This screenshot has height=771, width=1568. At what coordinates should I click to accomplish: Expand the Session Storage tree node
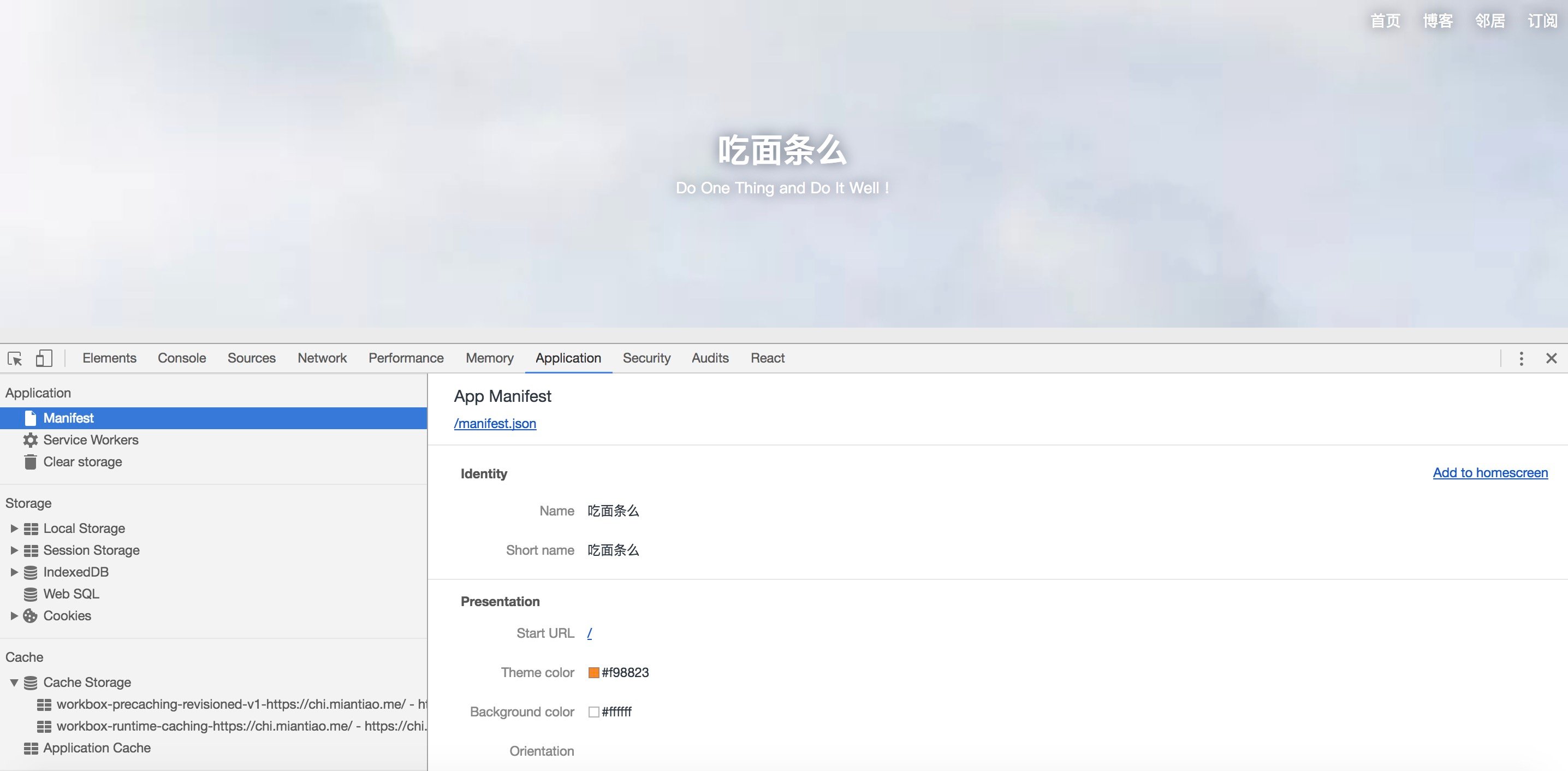coord(14,550)
